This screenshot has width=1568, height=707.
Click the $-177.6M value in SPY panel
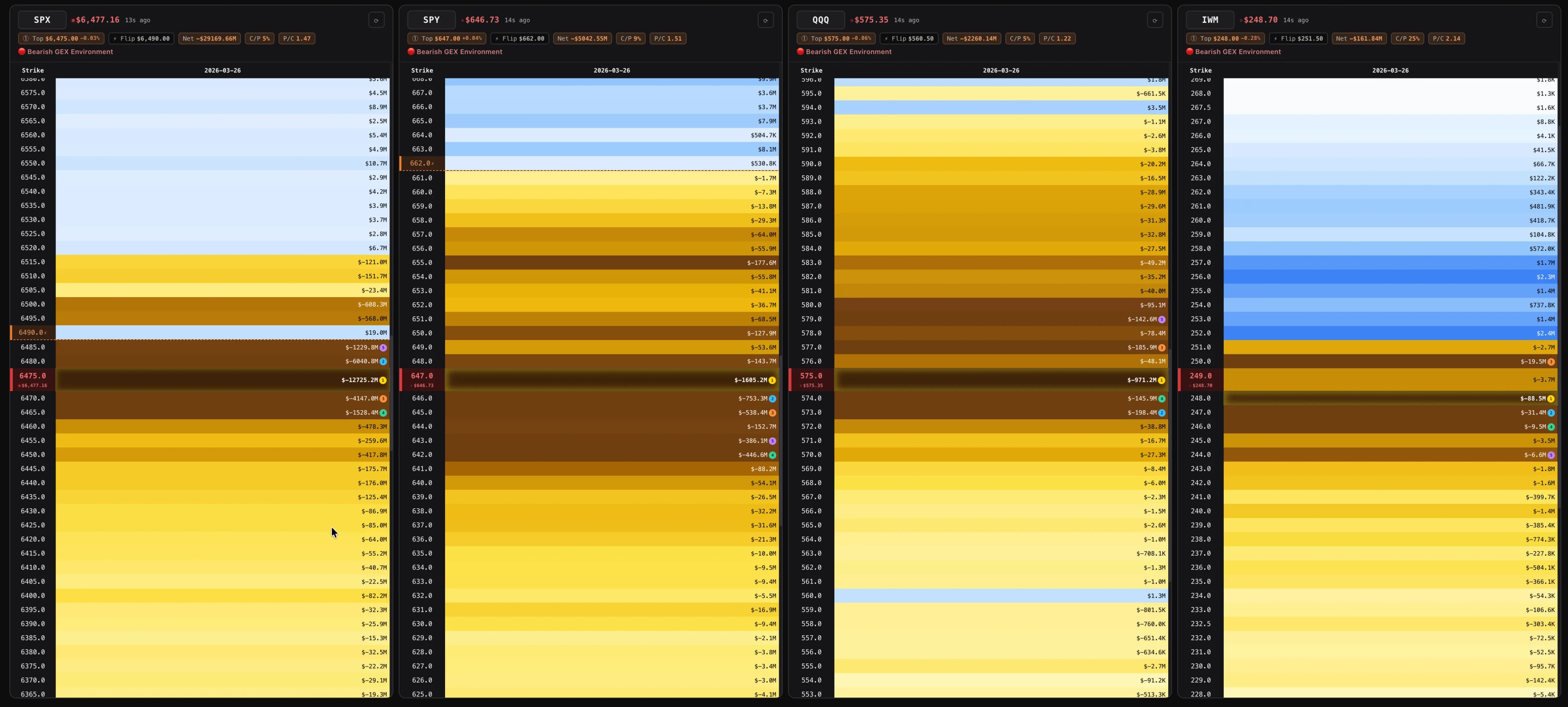tap(762, 263)
